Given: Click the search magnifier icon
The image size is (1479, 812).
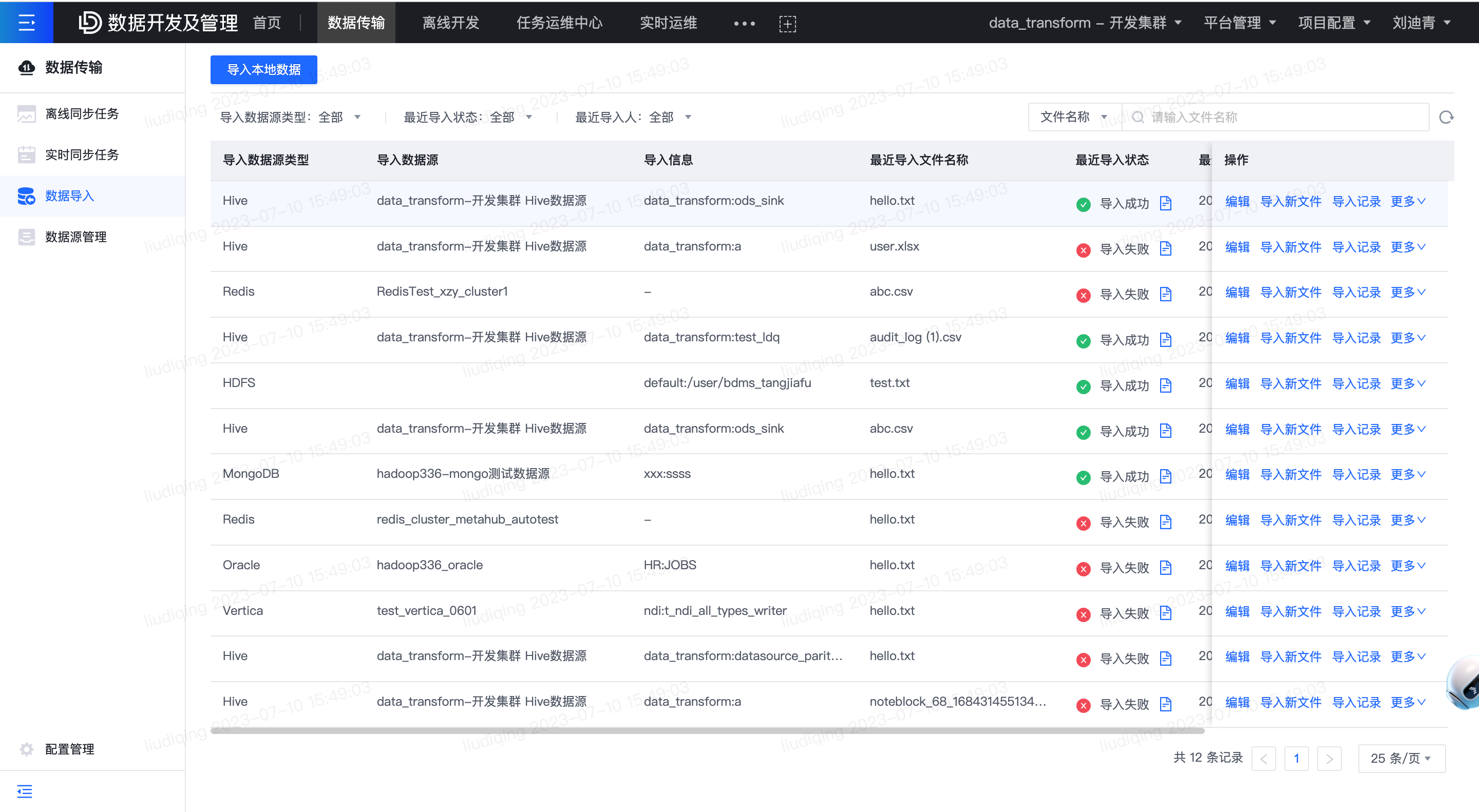Looking at the screenshot, I should pyautogui.click(x=1137, y=117).
